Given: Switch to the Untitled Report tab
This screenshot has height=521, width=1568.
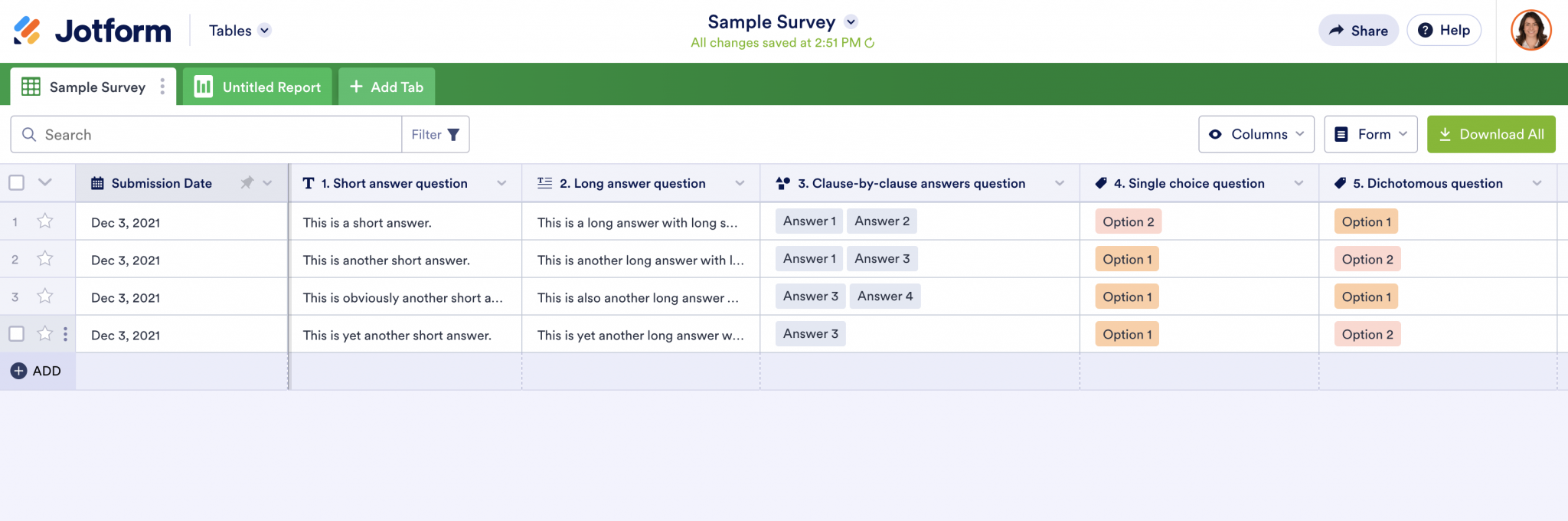Looking at the screenshot, I should click(x=257, y=87).
